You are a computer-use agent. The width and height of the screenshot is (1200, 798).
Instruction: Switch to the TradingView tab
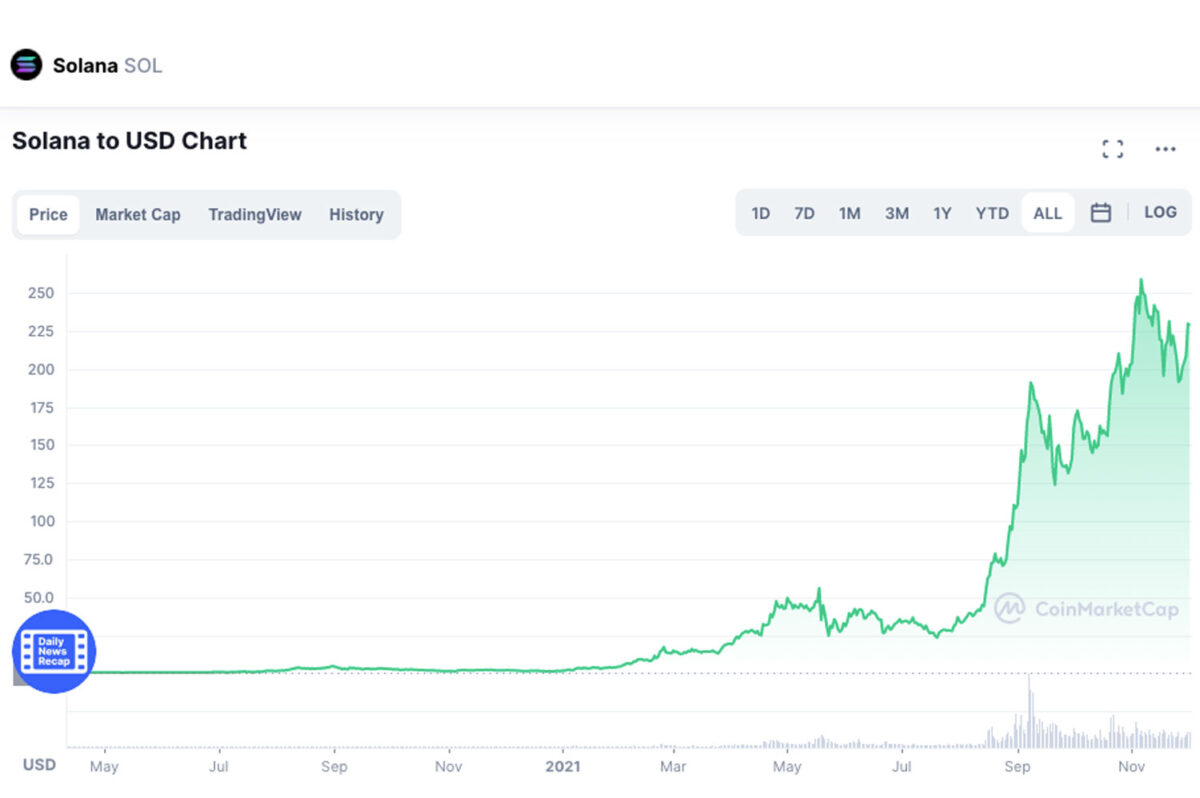[x=255, y=214]
